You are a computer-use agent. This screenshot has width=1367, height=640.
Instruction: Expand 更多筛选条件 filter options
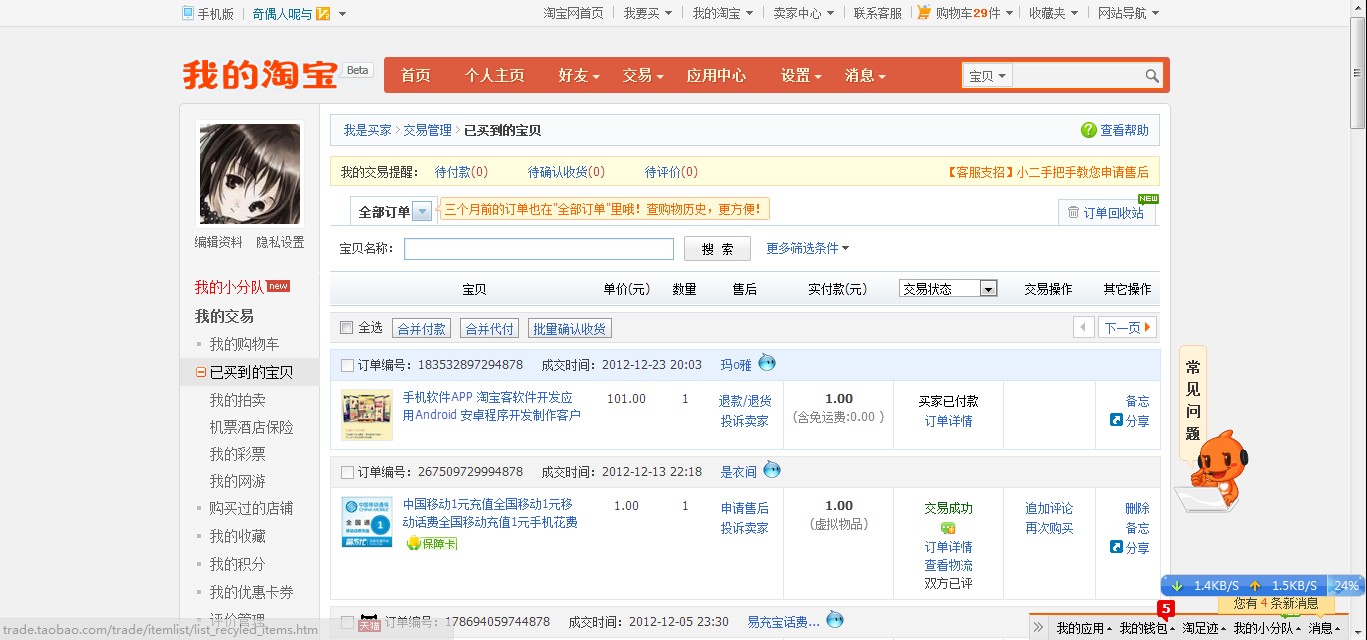click(x=808, y=248)
